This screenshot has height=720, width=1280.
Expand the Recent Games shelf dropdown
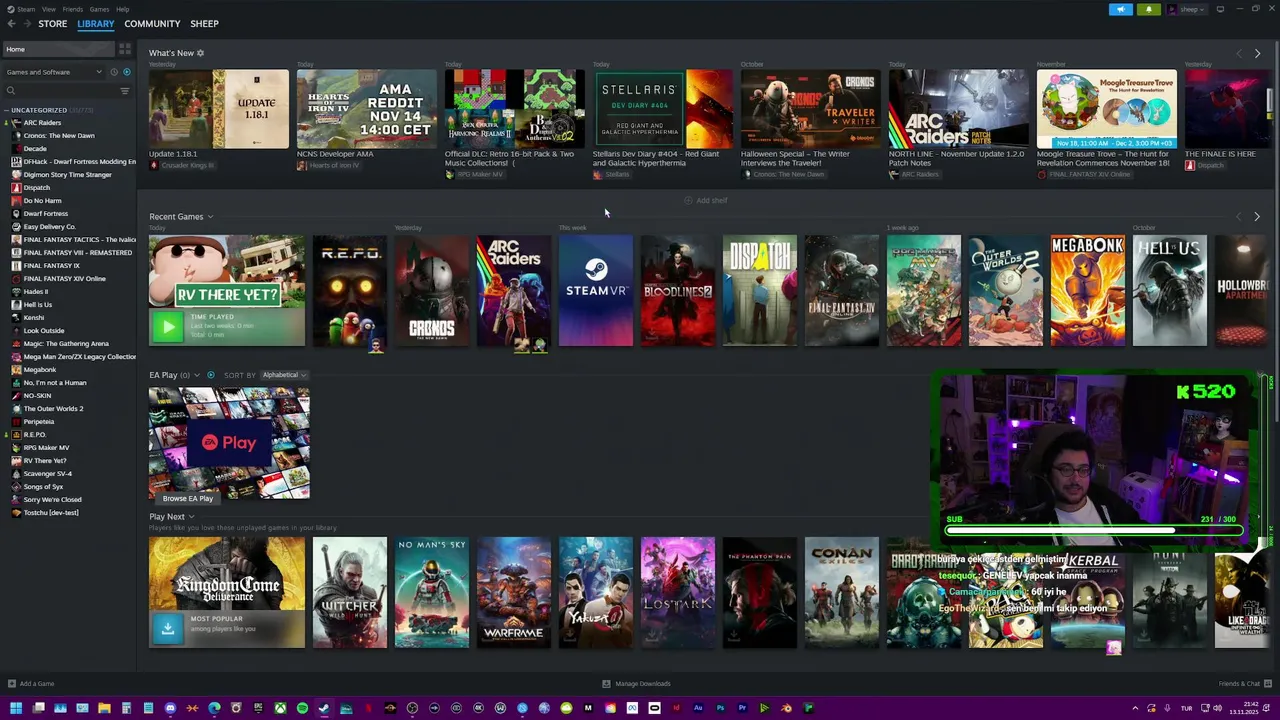pyautogui.click(x=210, y=216)
